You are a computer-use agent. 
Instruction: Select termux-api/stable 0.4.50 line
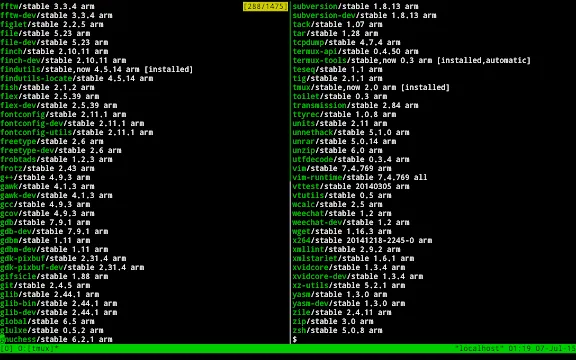tap(355, 51)
